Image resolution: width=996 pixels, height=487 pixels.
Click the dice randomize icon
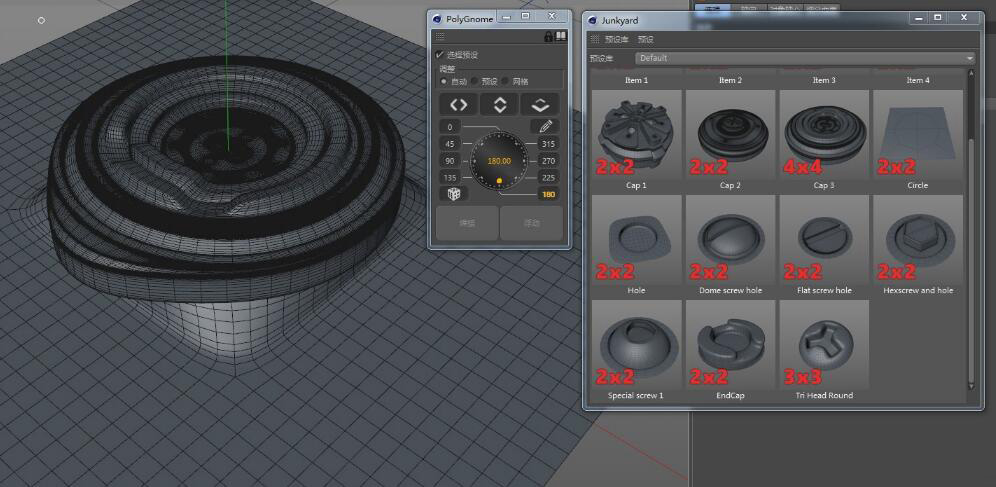tap(453, 193)
